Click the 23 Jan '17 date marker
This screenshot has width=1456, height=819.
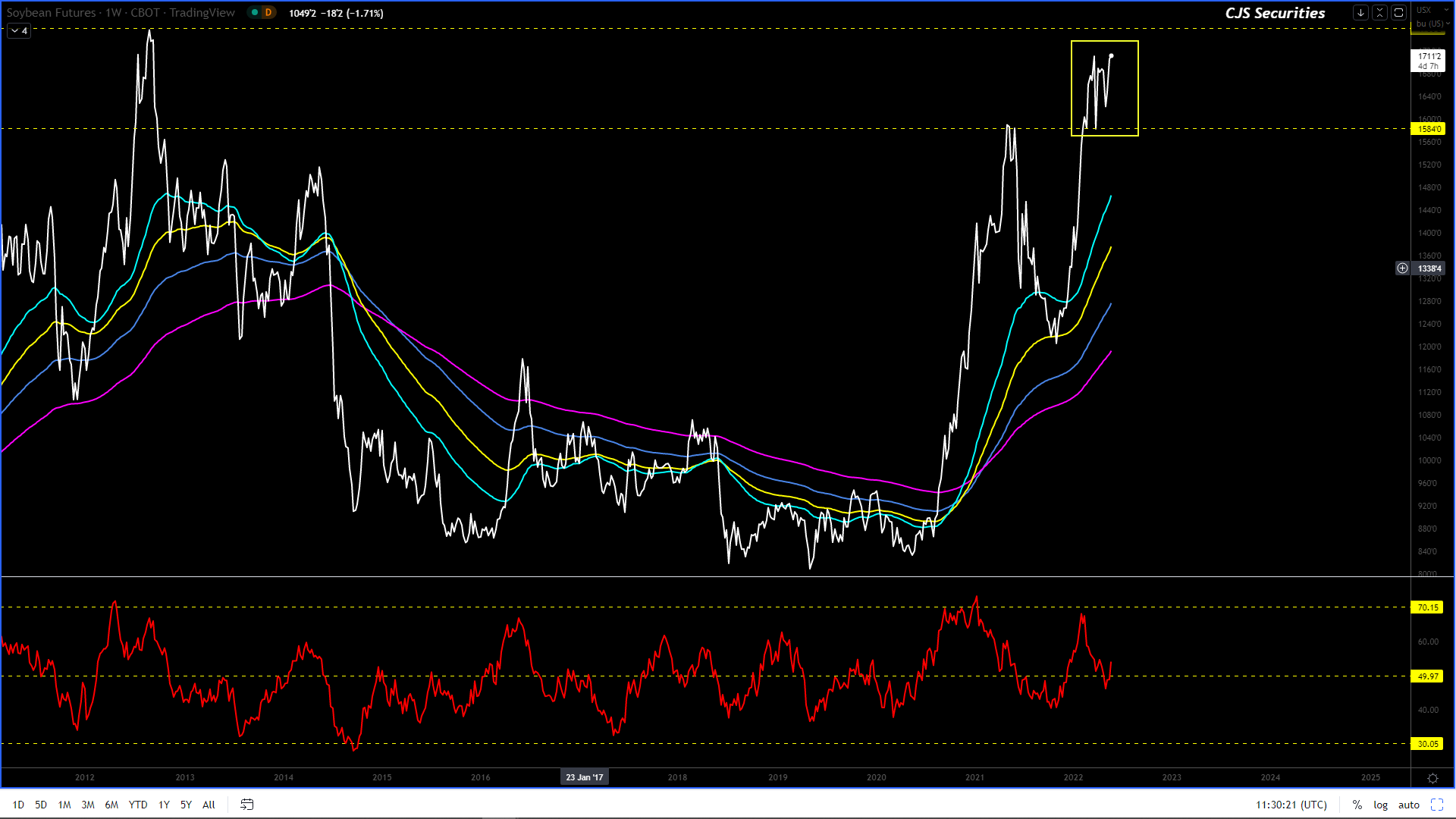click(x=584, y=777)
